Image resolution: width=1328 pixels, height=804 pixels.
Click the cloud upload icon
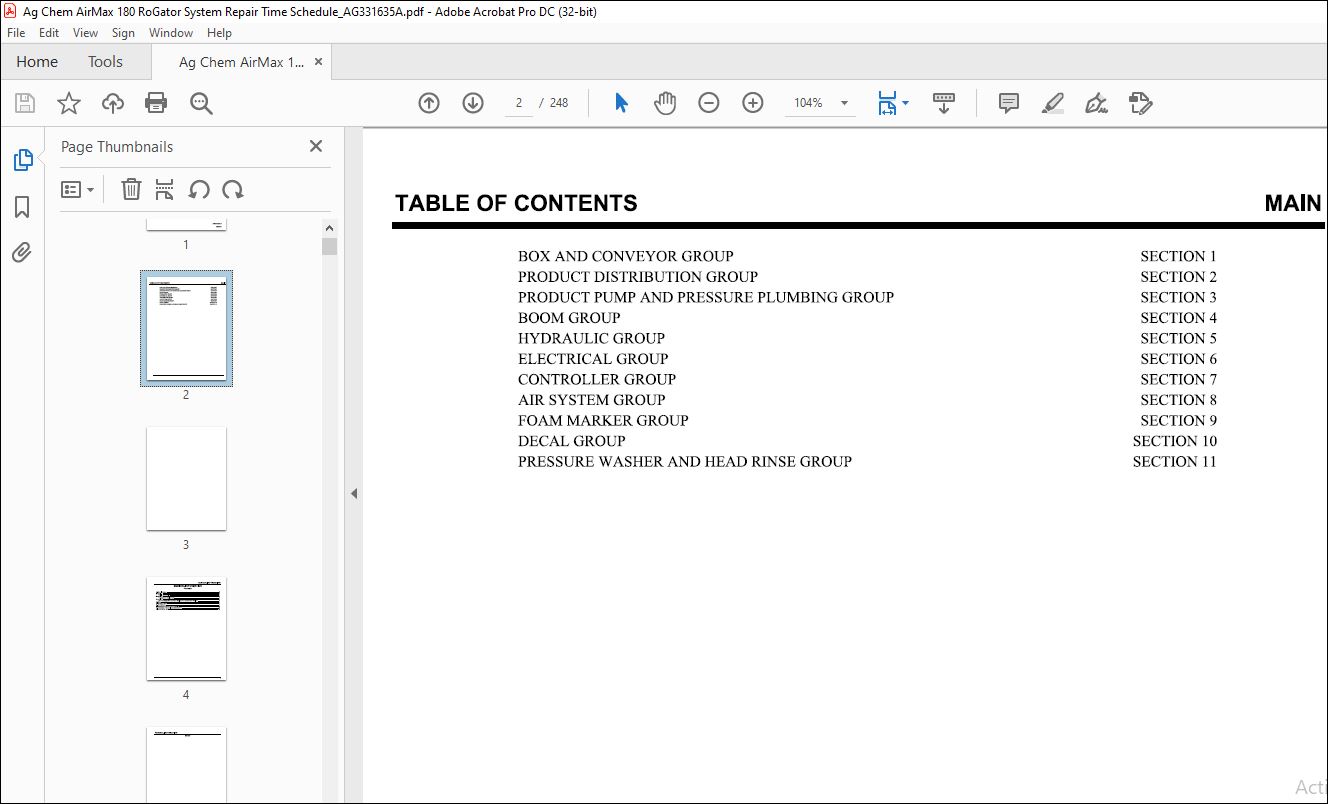113,103
